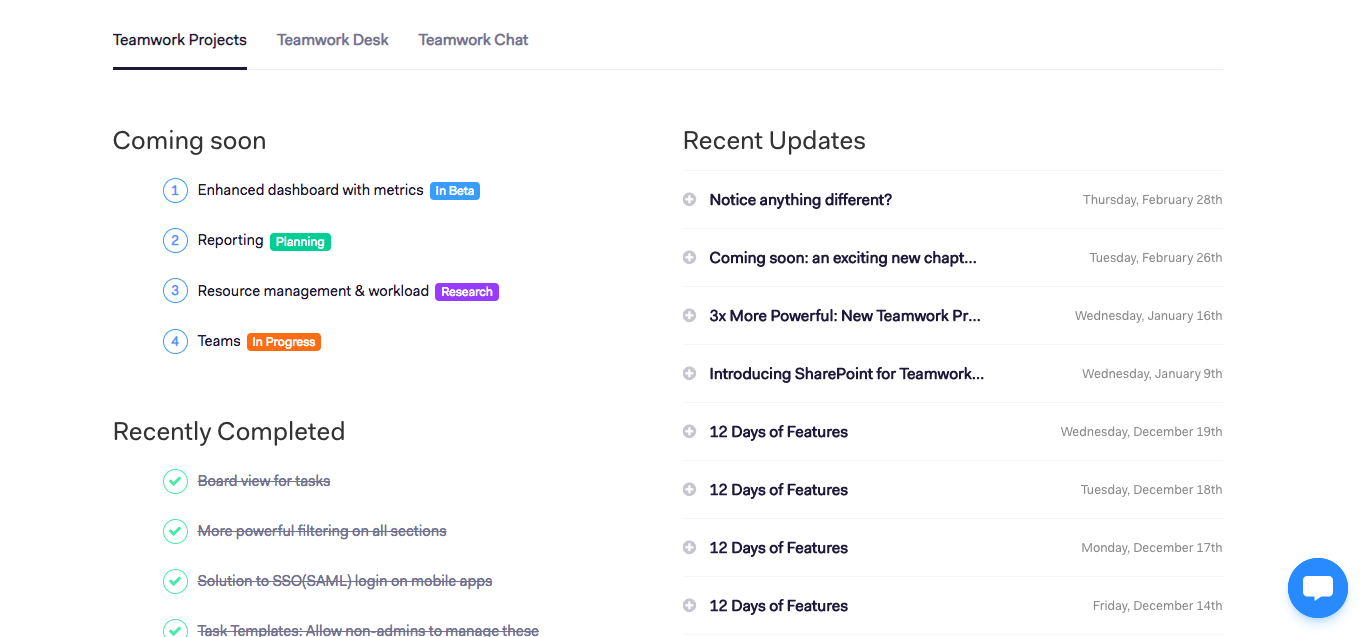This screenshot has width=1362, height=637.
Task: Click checkmark beside Board view for tasks
Action: click(175, 481)
